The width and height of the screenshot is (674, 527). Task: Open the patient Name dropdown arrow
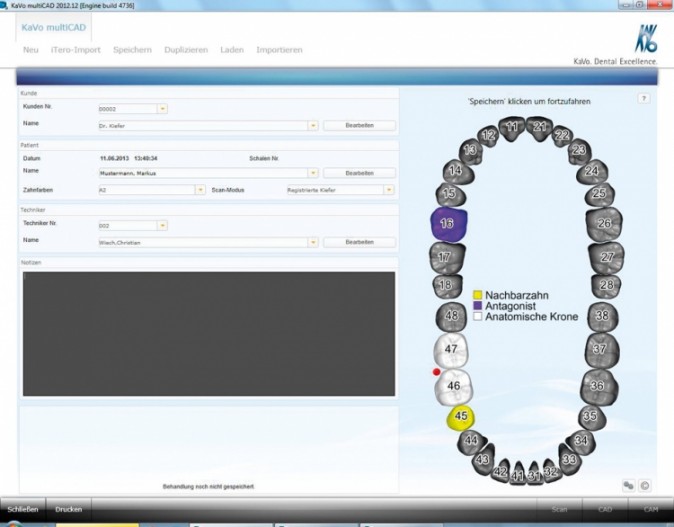(313, 173)
